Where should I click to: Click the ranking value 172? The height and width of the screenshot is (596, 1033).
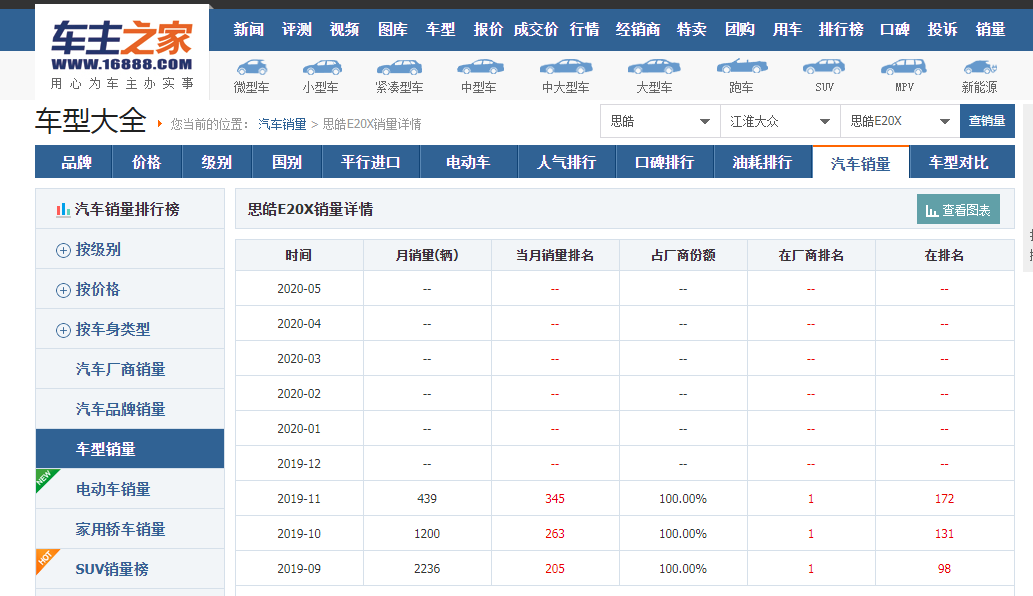[x=944, y=499]
